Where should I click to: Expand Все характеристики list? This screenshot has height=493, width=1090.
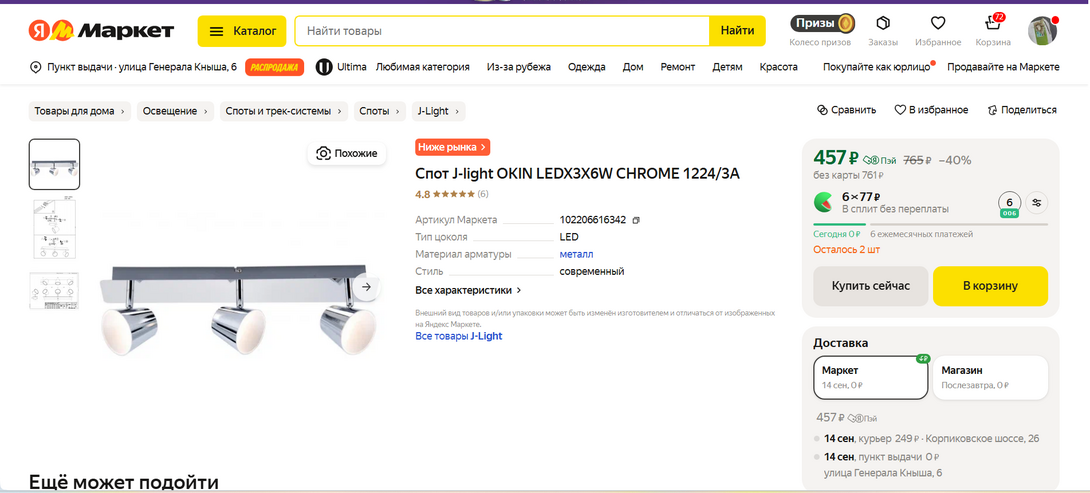(469, 290)
